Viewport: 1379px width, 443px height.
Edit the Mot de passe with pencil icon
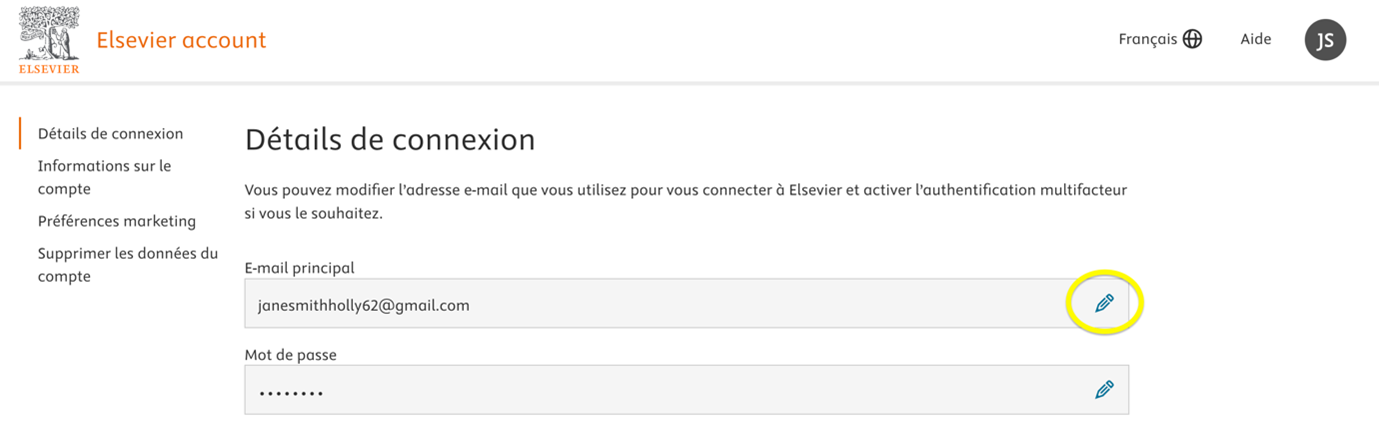click(x=1104, y=390)
